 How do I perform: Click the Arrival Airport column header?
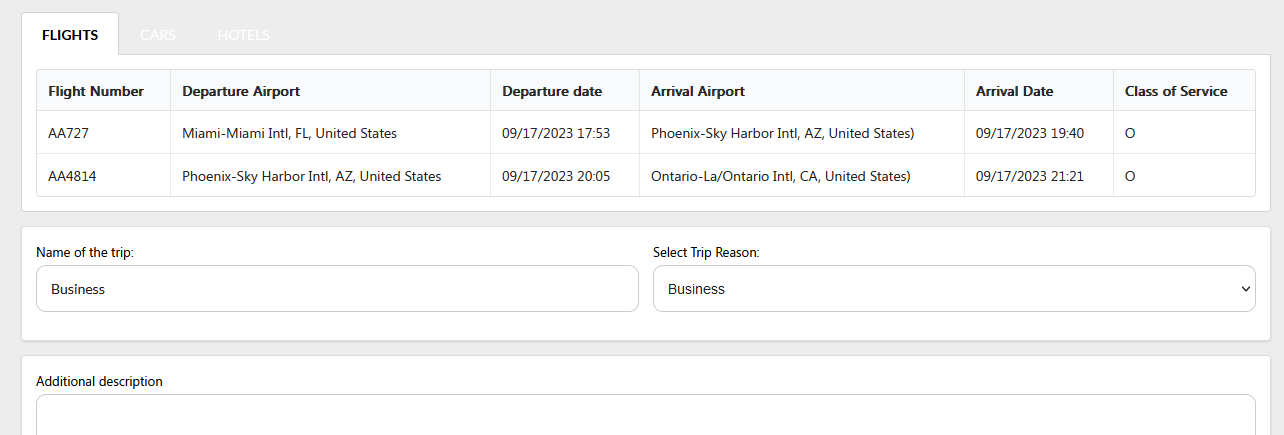(698, 91)
